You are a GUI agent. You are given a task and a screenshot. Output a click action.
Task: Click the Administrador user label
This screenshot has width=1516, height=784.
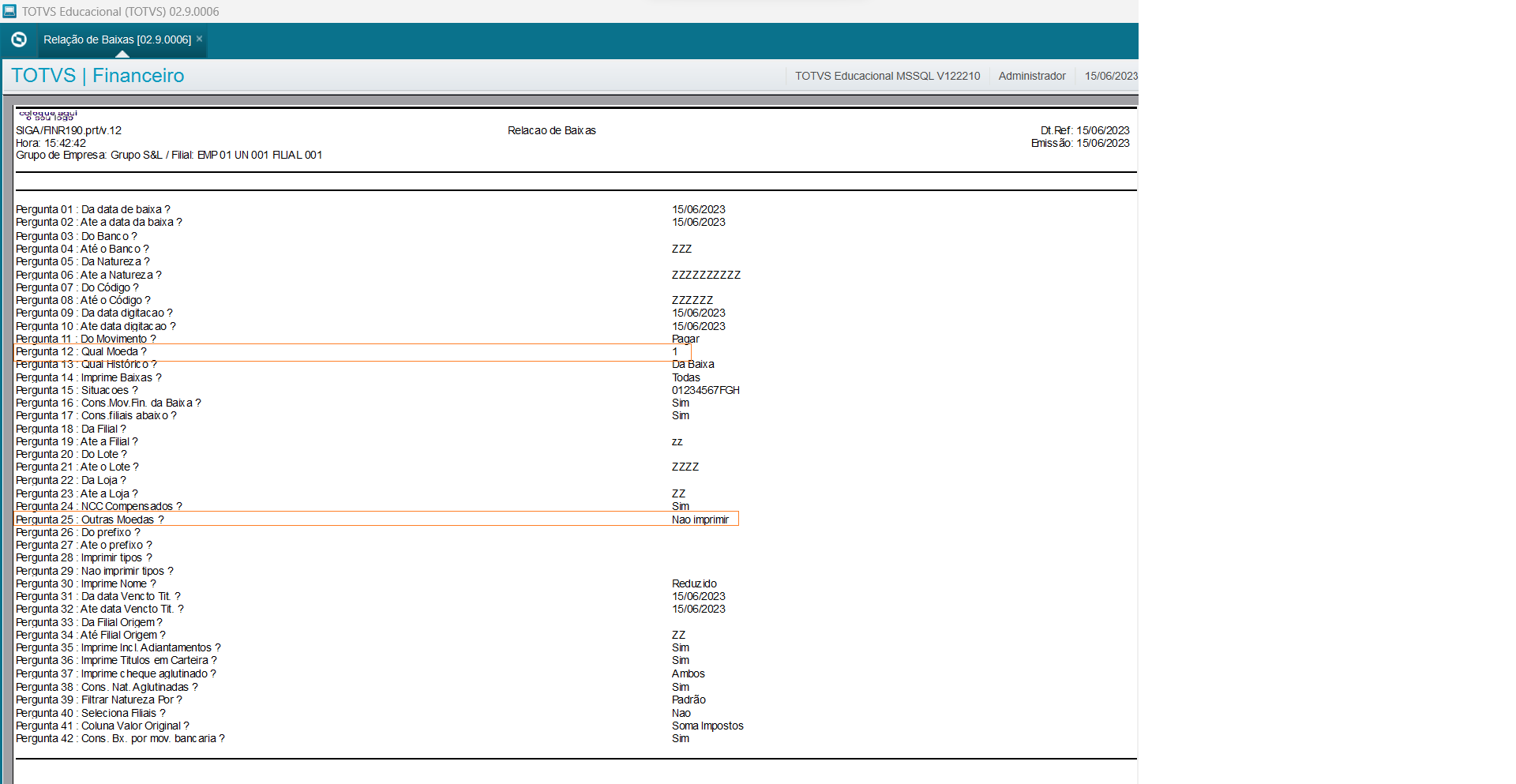[1032, 76]
